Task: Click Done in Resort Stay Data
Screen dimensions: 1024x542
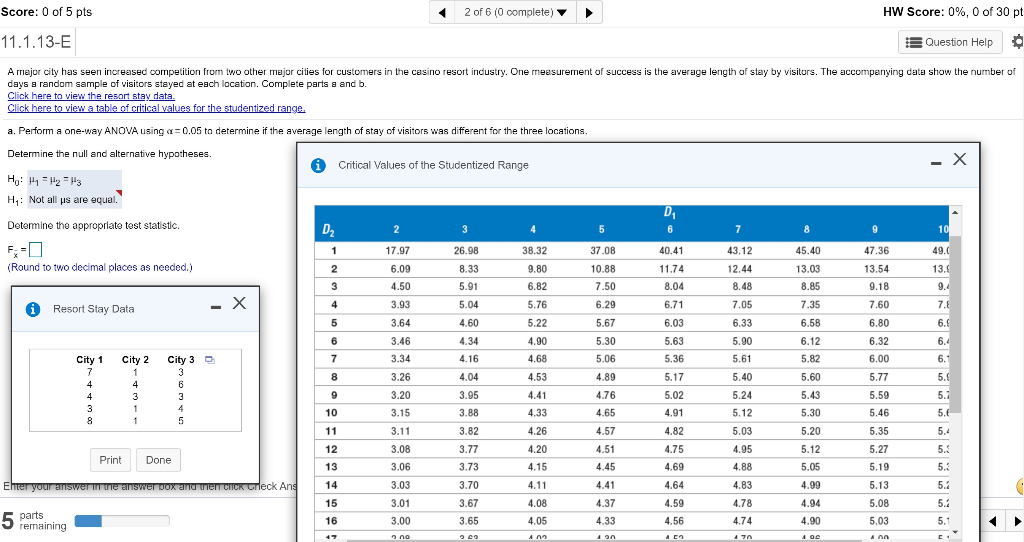Action: coord(158,460)
